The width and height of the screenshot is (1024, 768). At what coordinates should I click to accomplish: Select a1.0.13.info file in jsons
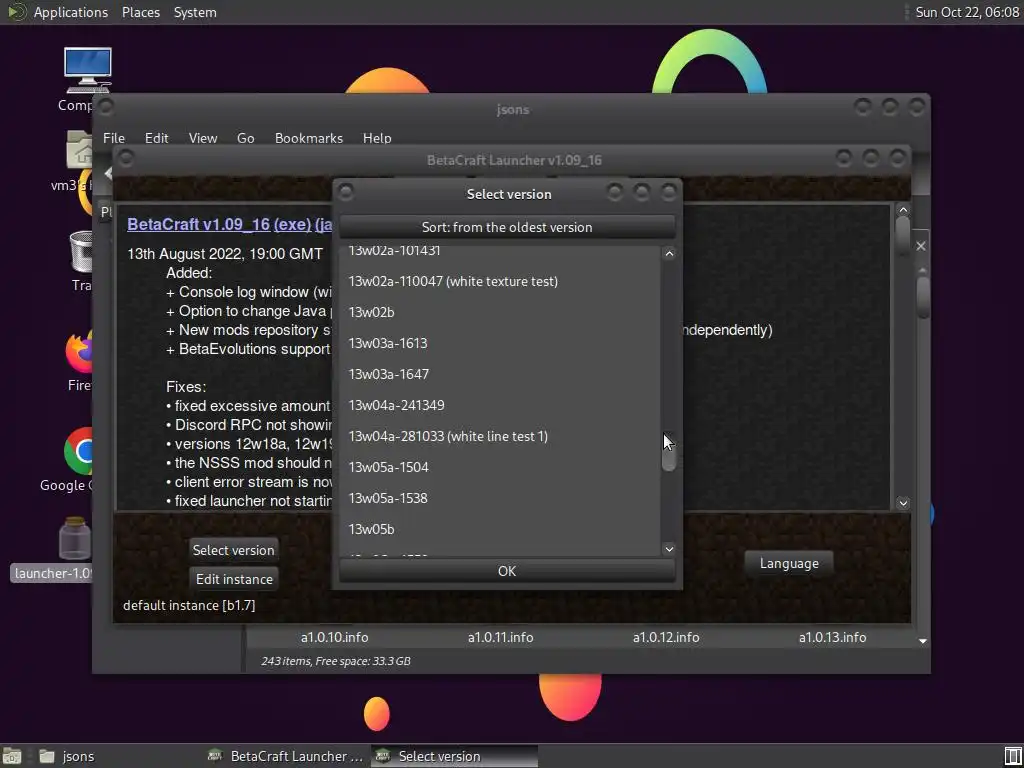[x=833, y=637]
